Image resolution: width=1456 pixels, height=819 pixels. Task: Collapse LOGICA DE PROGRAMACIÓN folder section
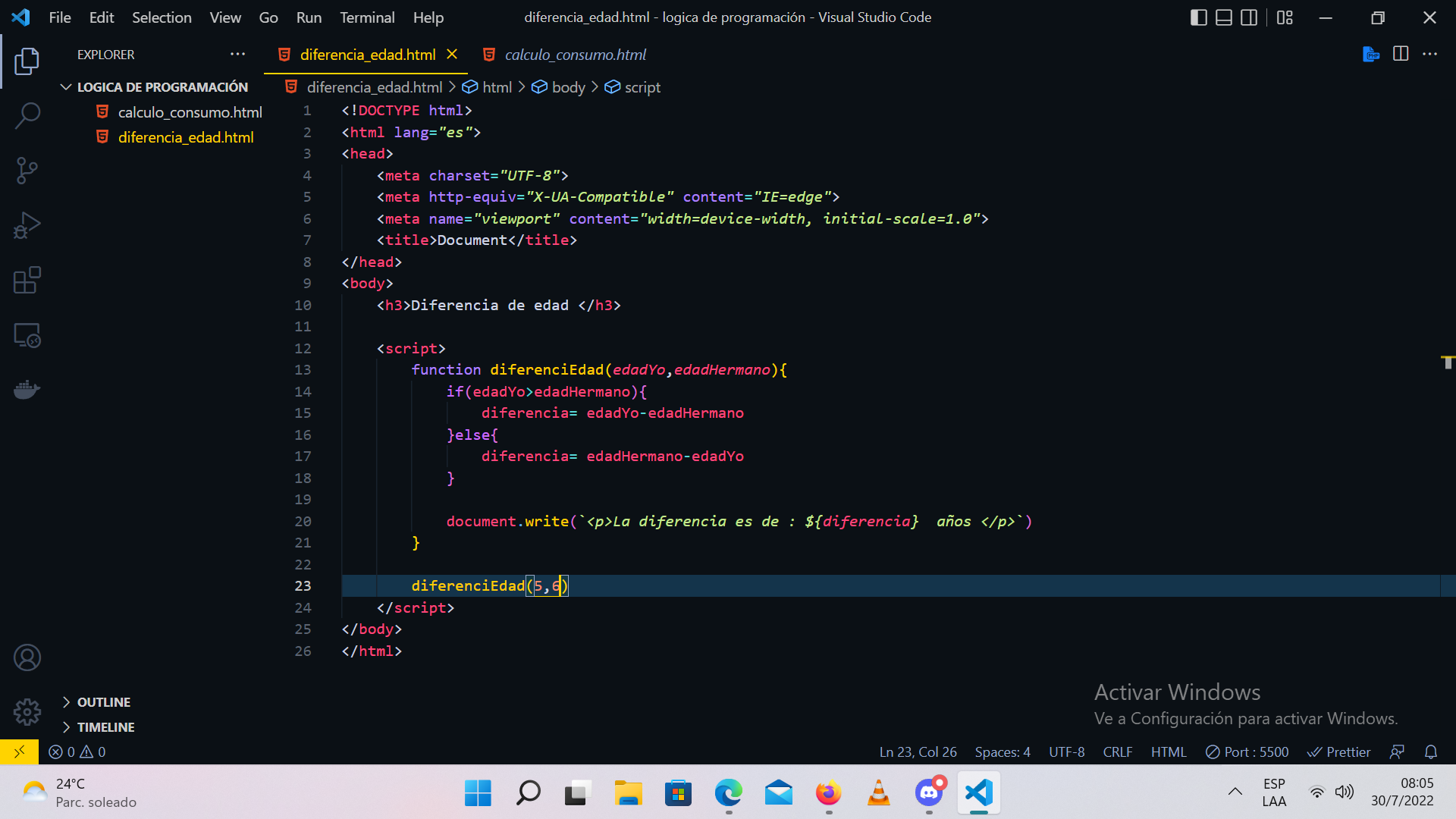coord(155,87)
